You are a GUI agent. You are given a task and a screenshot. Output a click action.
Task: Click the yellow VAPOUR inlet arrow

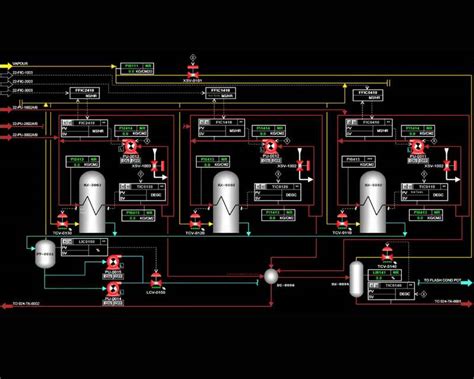pyautogui.click(x=6, y=66)
